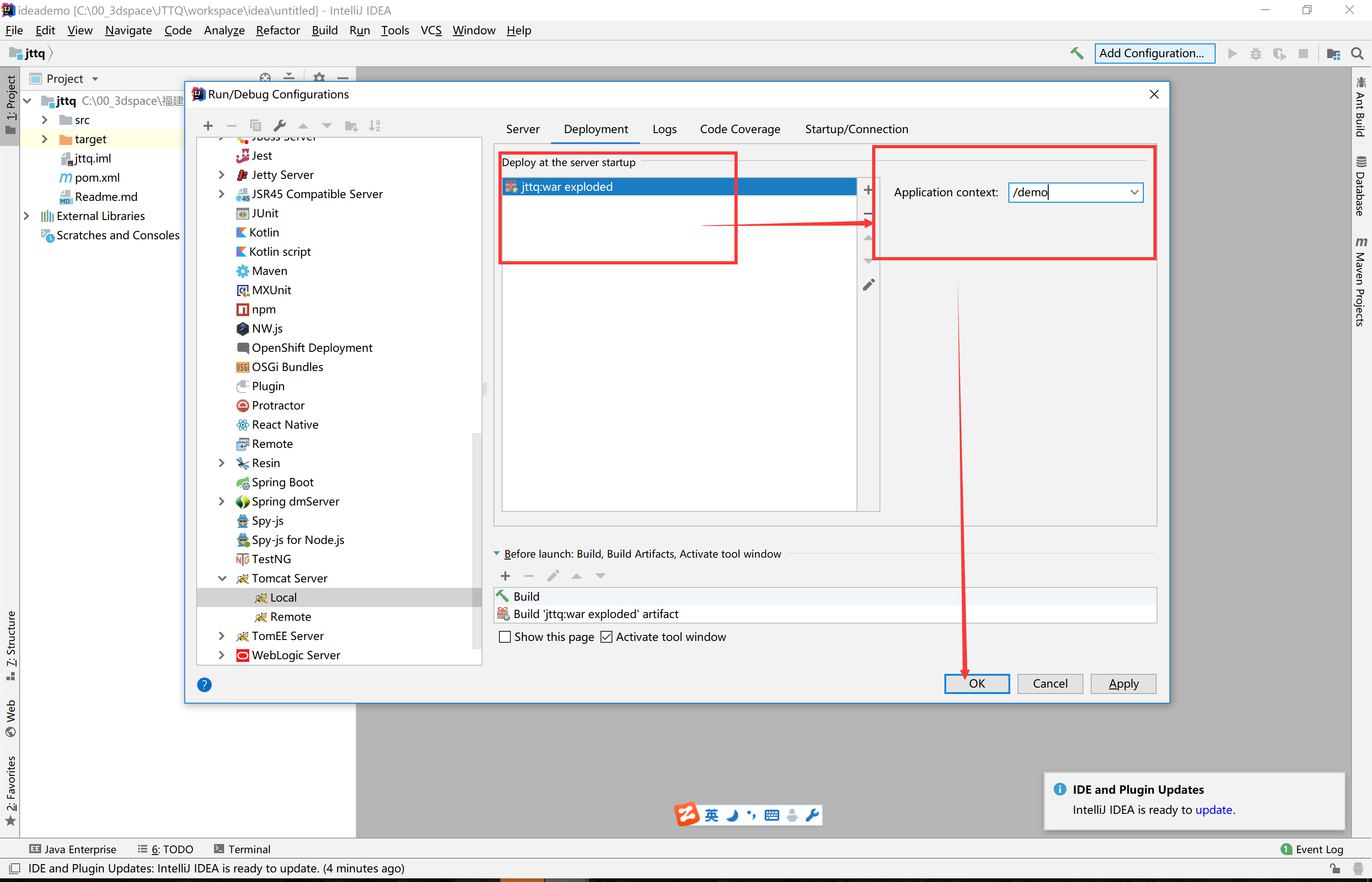Screen dimensions: 1372x882
Task: Expand the Jetty Server tree node
Action: click(222, 175)
